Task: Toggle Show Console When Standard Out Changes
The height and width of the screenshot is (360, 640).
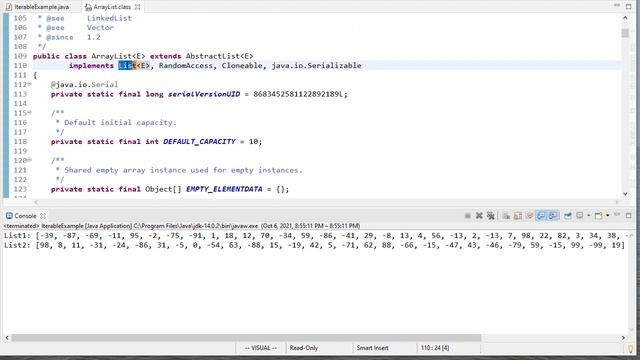Action: [541, 216]
